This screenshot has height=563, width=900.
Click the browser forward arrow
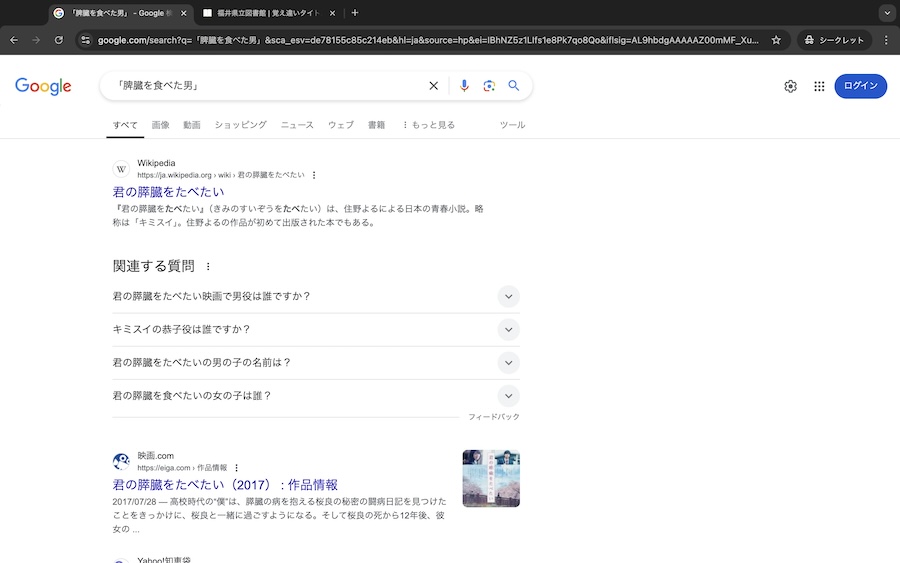[x=36, y=40]
